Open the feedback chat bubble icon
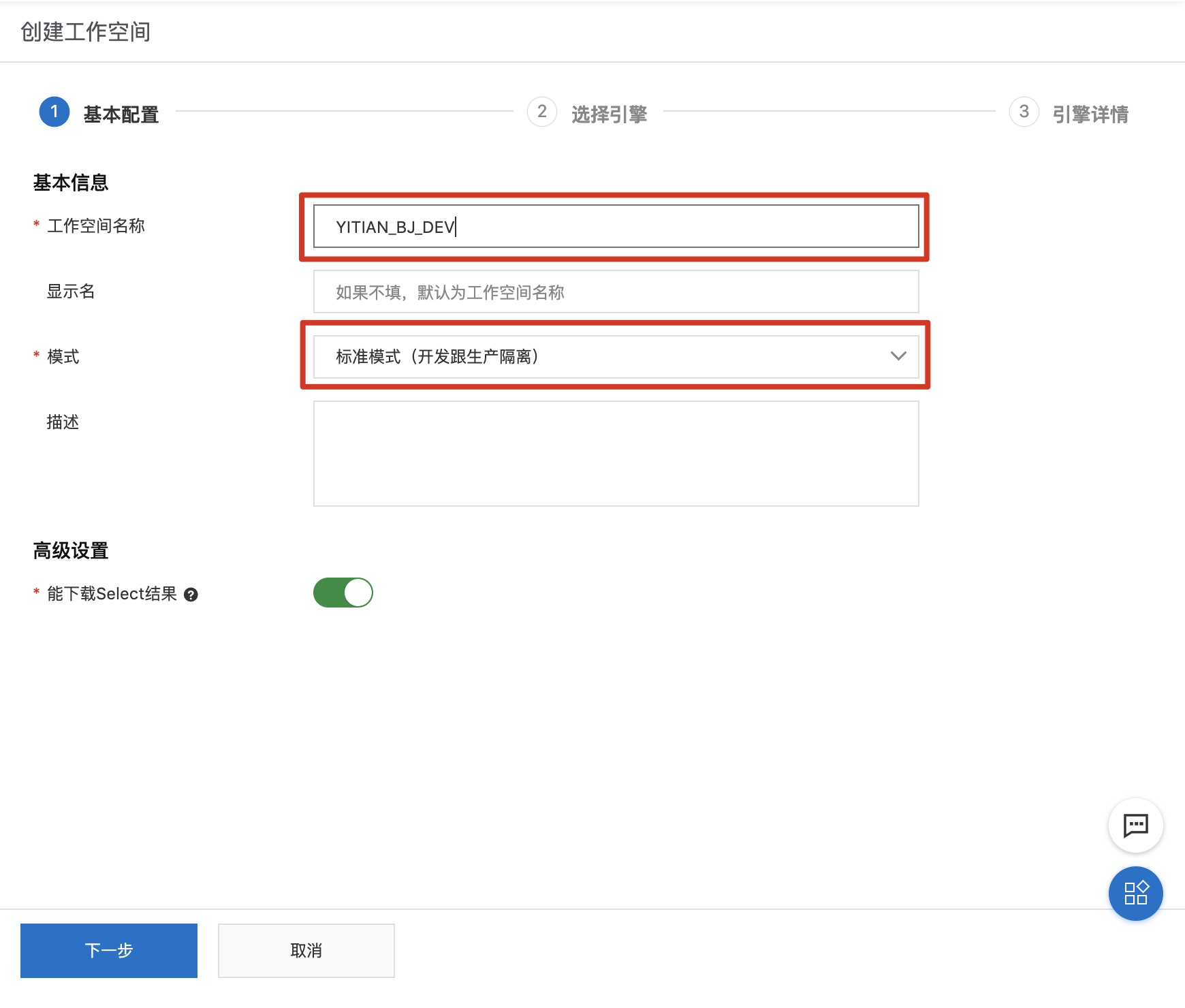The width and height of the screenshot is (1185, 1008). [x=1135, y=825]
